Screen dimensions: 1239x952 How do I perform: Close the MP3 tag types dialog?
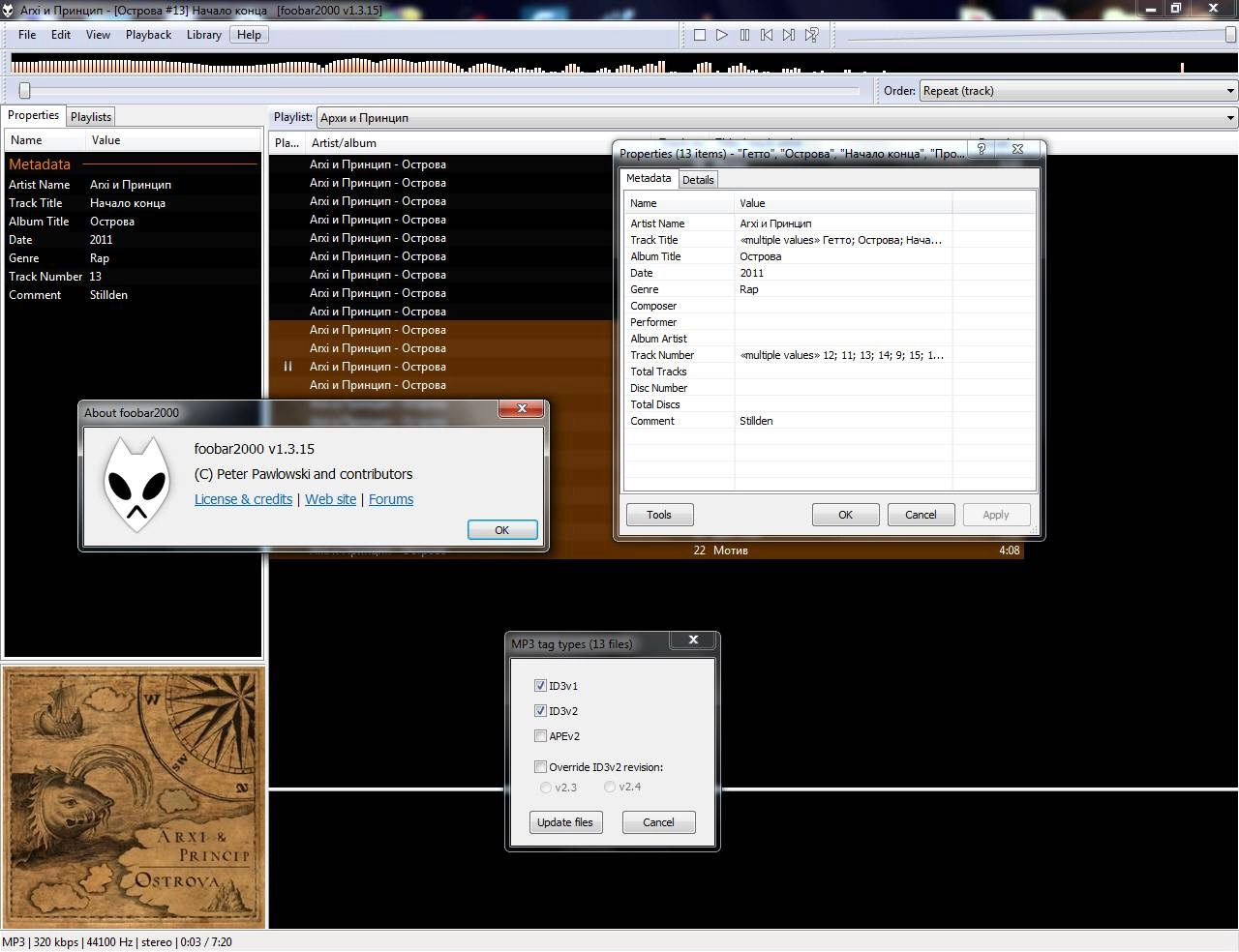[693, 640]
